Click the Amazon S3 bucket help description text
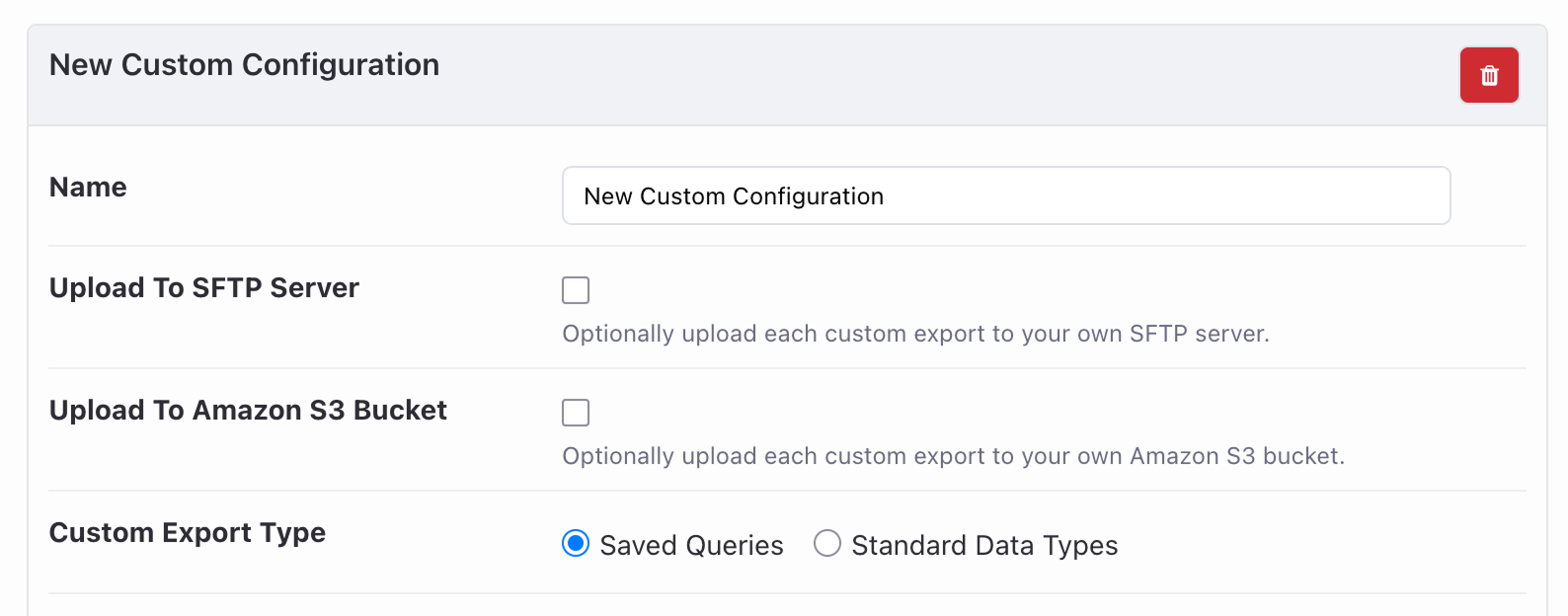1568x616 pixels. (x=953, y=456)
